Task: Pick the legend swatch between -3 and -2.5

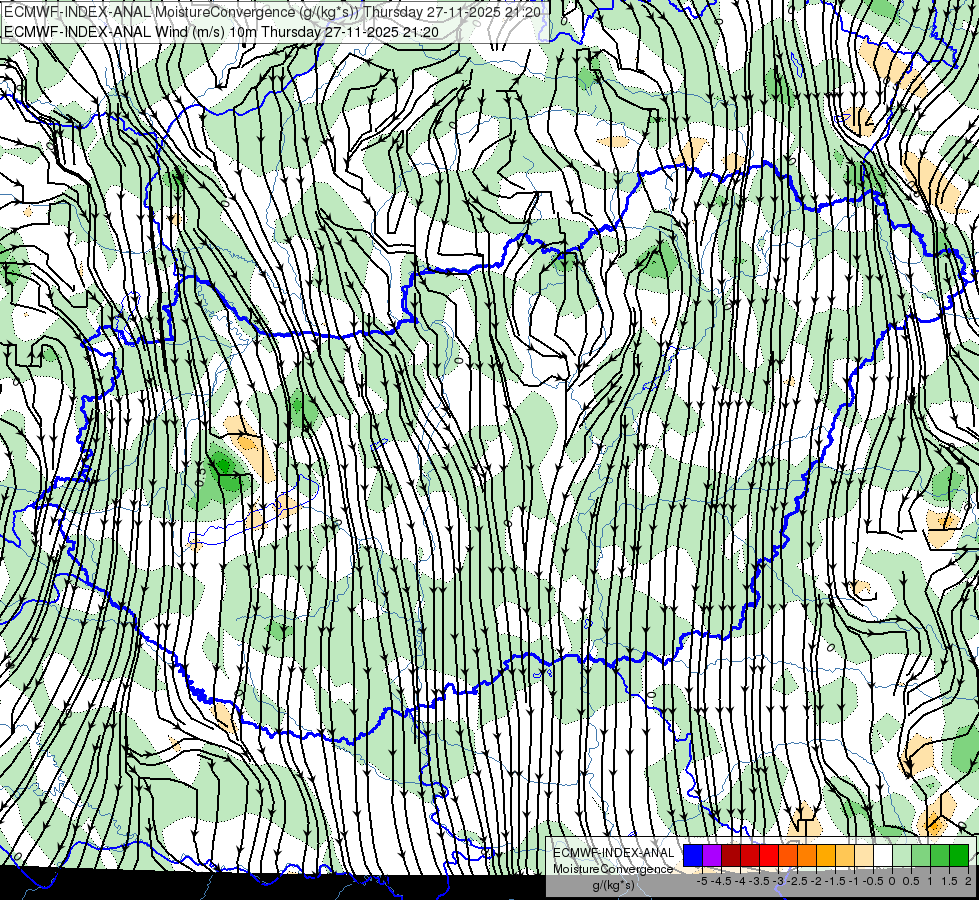Action: (788, 856)
